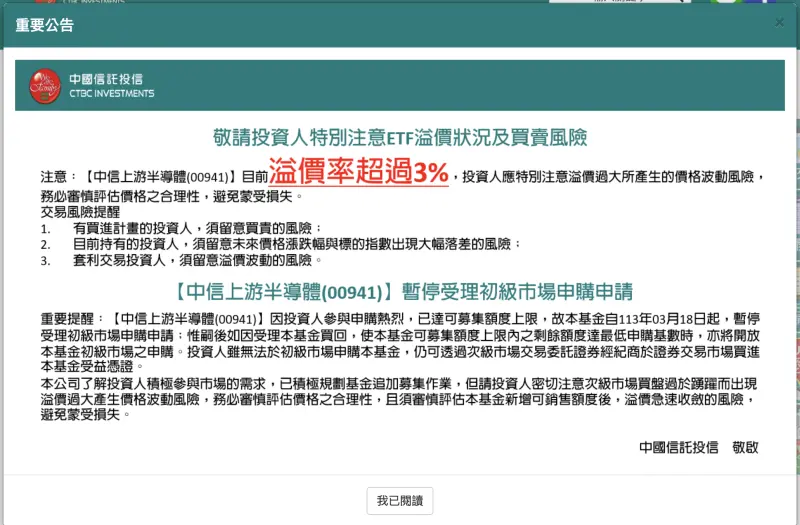The width and height of the screenshot is (800, 525).
Task: Click the 中國信託投信 敬啟 signature
Action: [698, 447]
